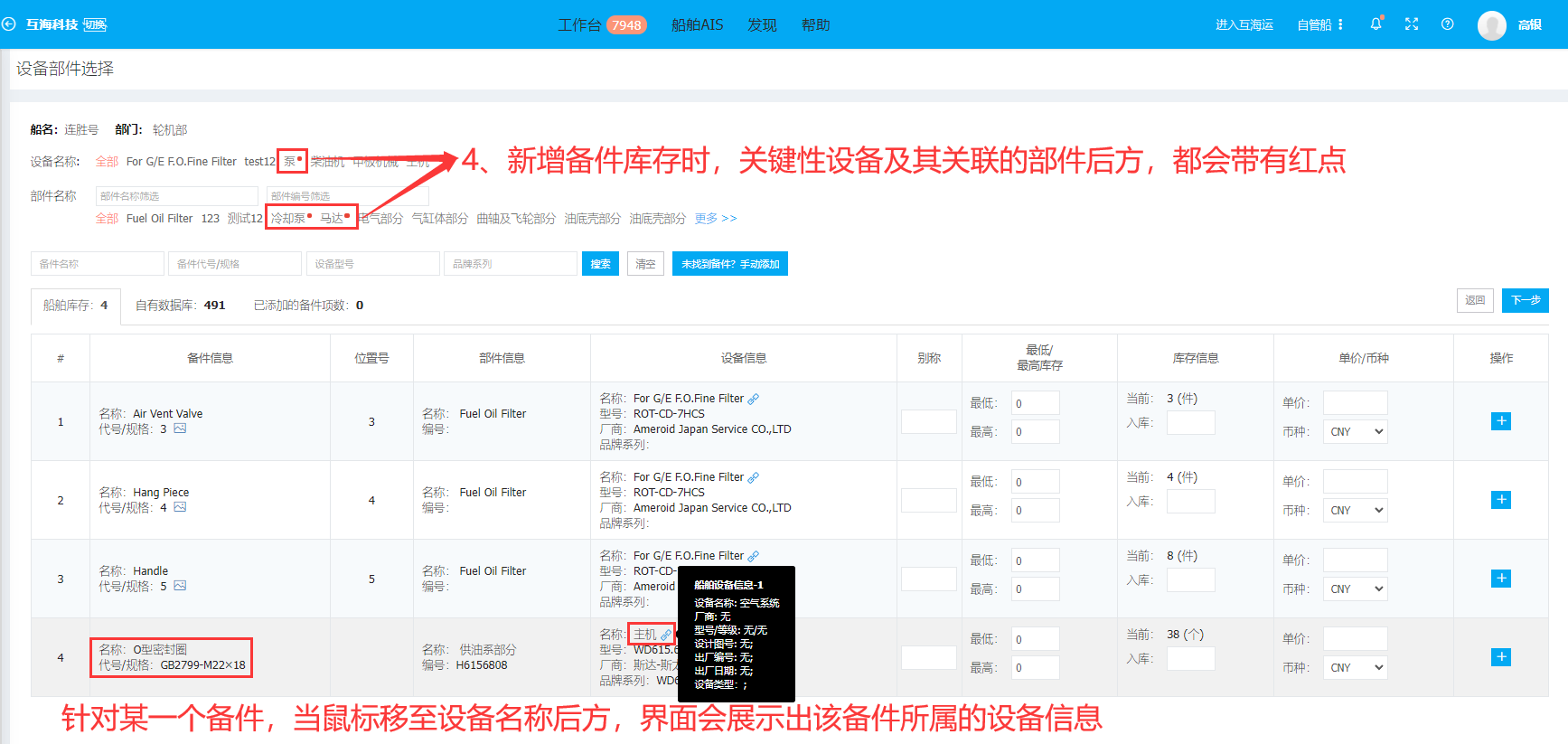Viewport: 1568px width, 744px height.
Task: Switch to 船舶库存 tab
Action: 76,306
